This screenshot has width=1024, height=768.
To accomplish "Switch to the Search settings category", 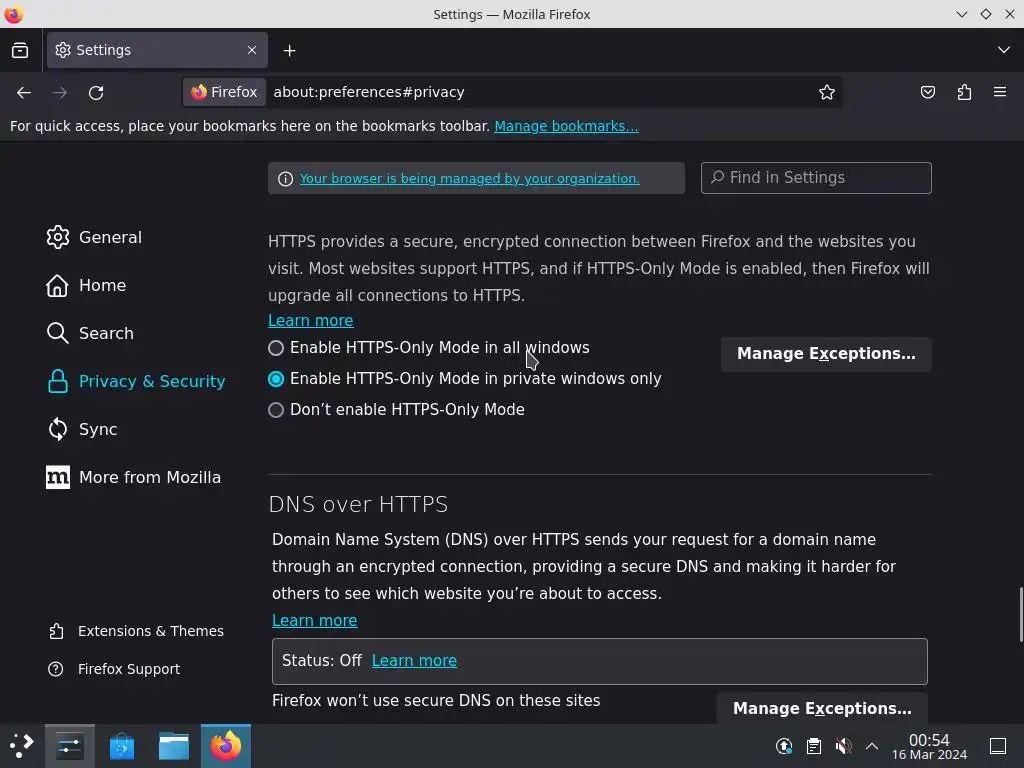I will [106, 333].
